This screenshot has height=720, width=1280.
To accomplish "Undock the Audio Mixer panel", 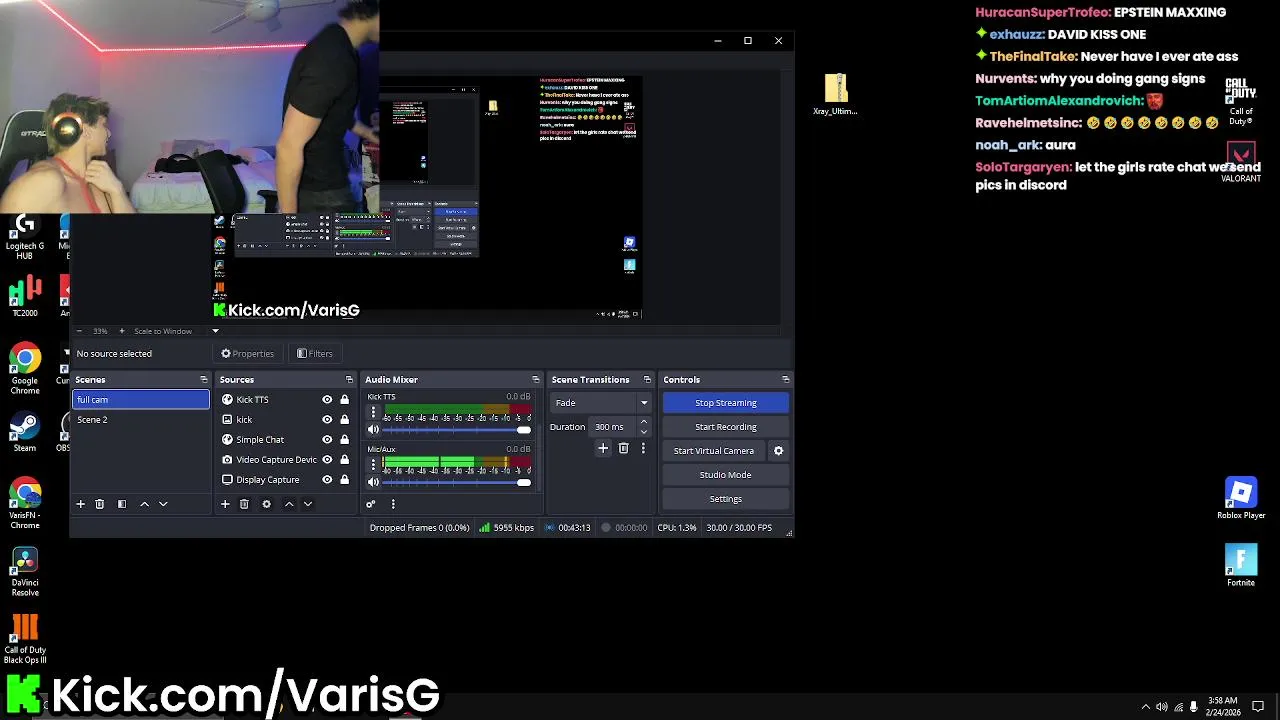I will [536, 380].
